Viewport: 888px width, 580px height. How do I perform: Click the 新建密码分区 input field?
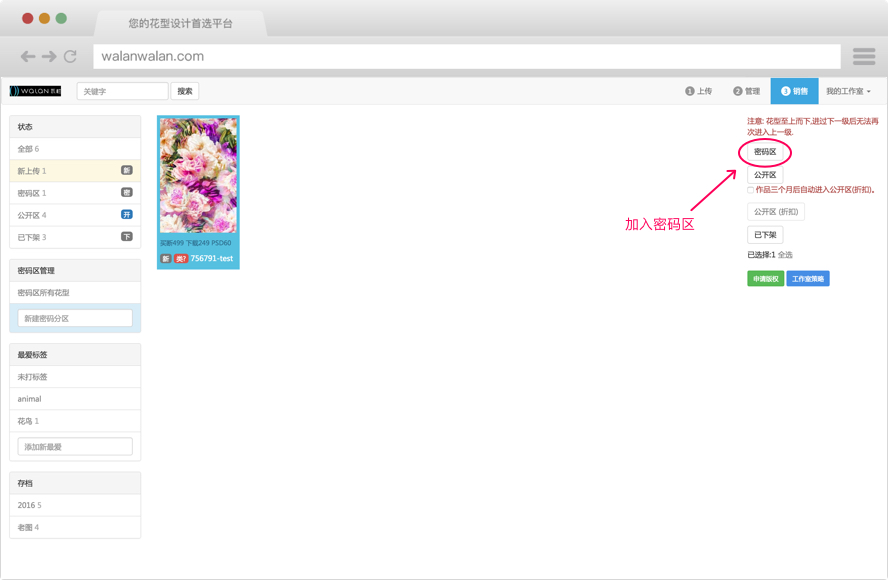pos(75,318)
